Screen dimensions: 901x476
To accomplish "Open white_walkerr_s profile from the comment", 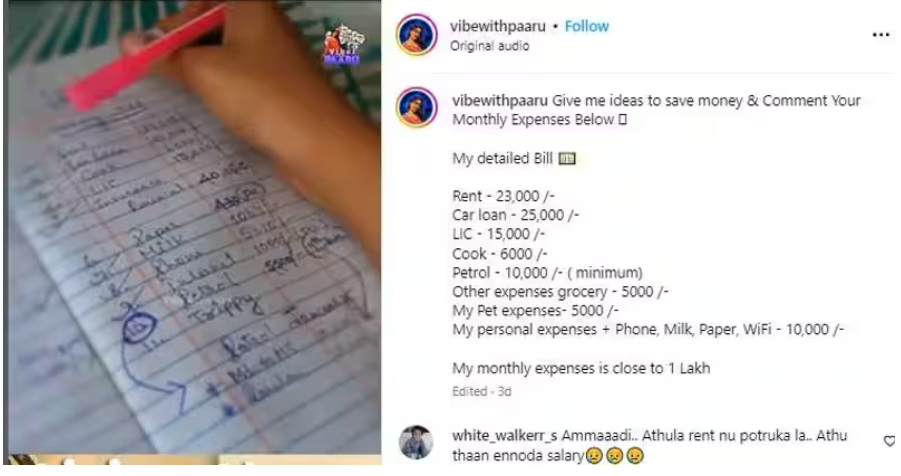I will pos(505,436).
